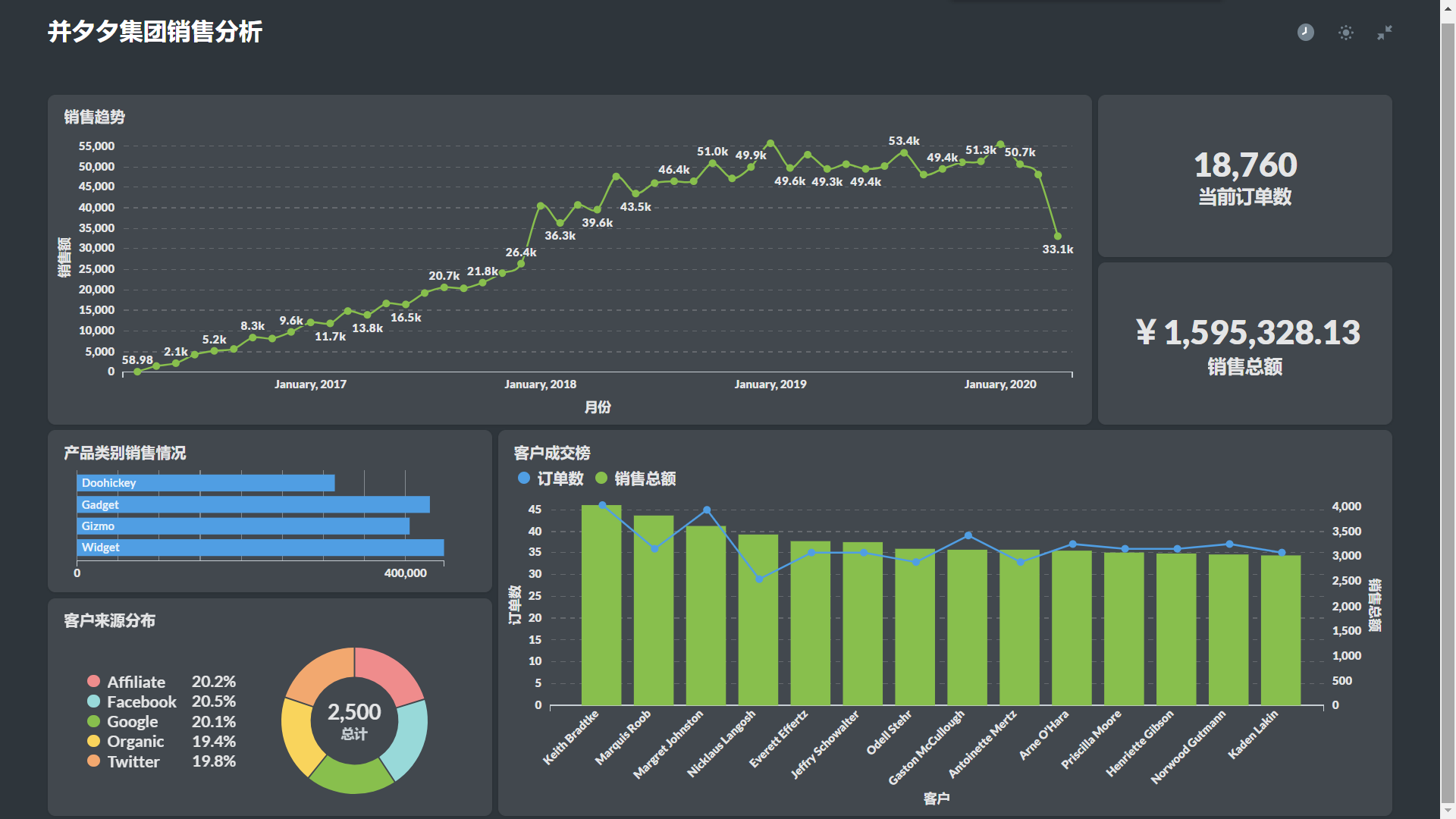Toggle the 销售总额 green legend series

[x=635, y=479]
